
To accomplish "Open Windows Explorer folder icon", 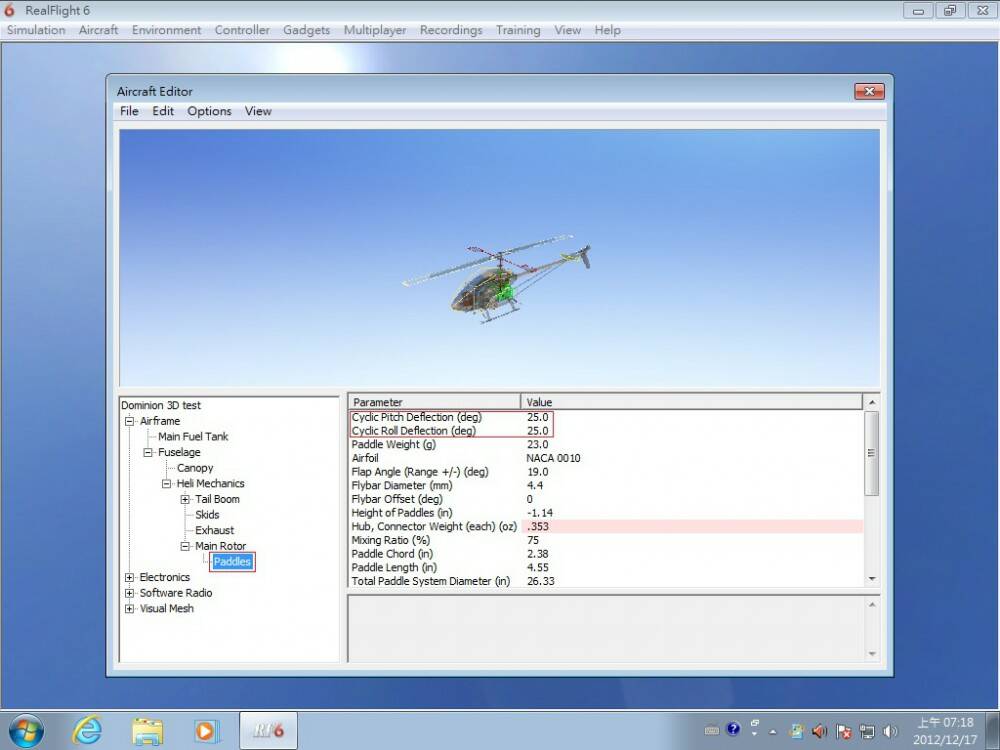I will [147, 731].
